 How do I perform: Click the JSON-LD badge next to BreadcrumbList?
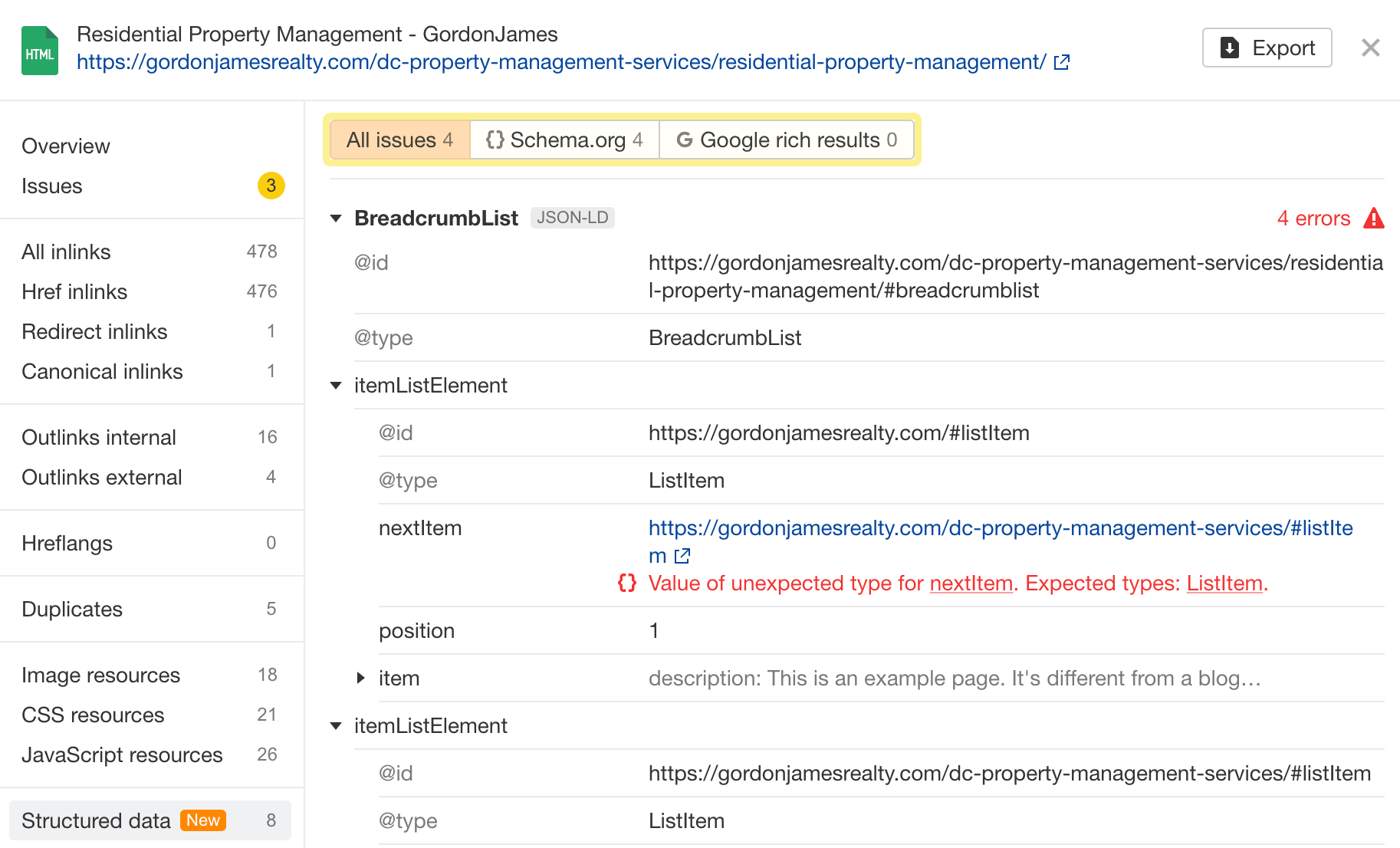(x=572, y=217)
